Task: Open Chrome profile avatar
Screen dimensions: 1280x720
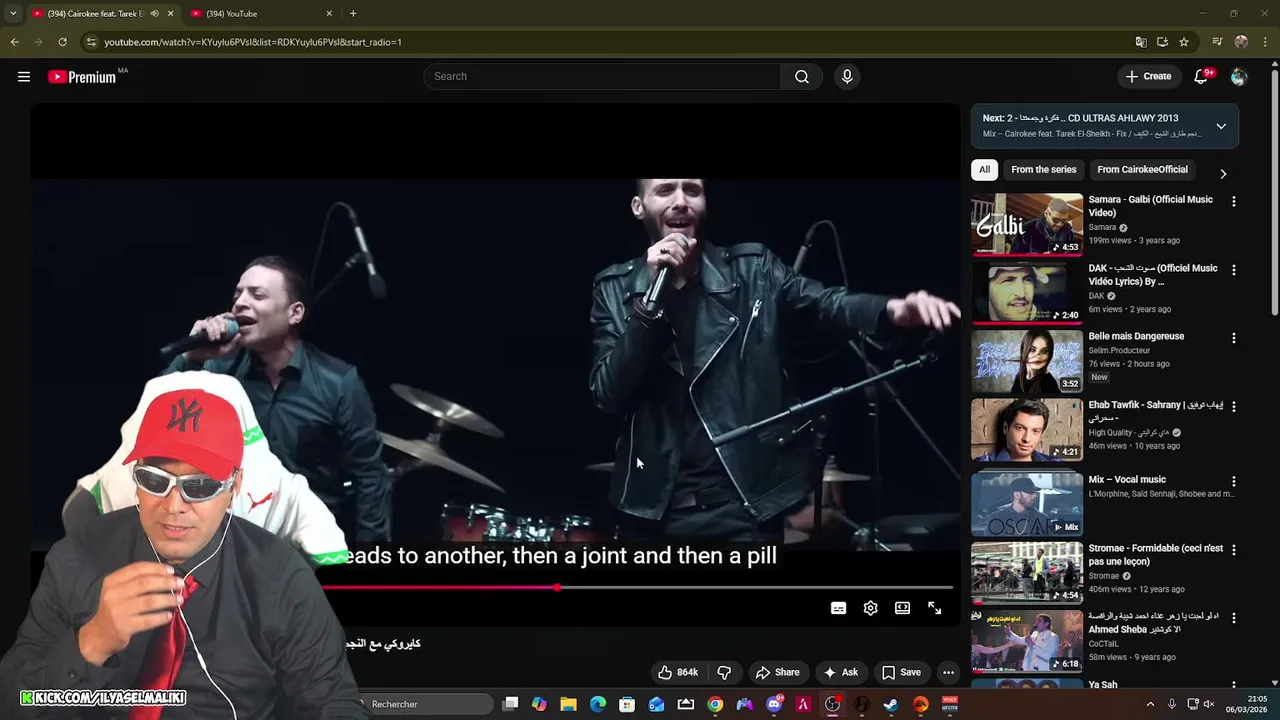Action: (1241, 42)
